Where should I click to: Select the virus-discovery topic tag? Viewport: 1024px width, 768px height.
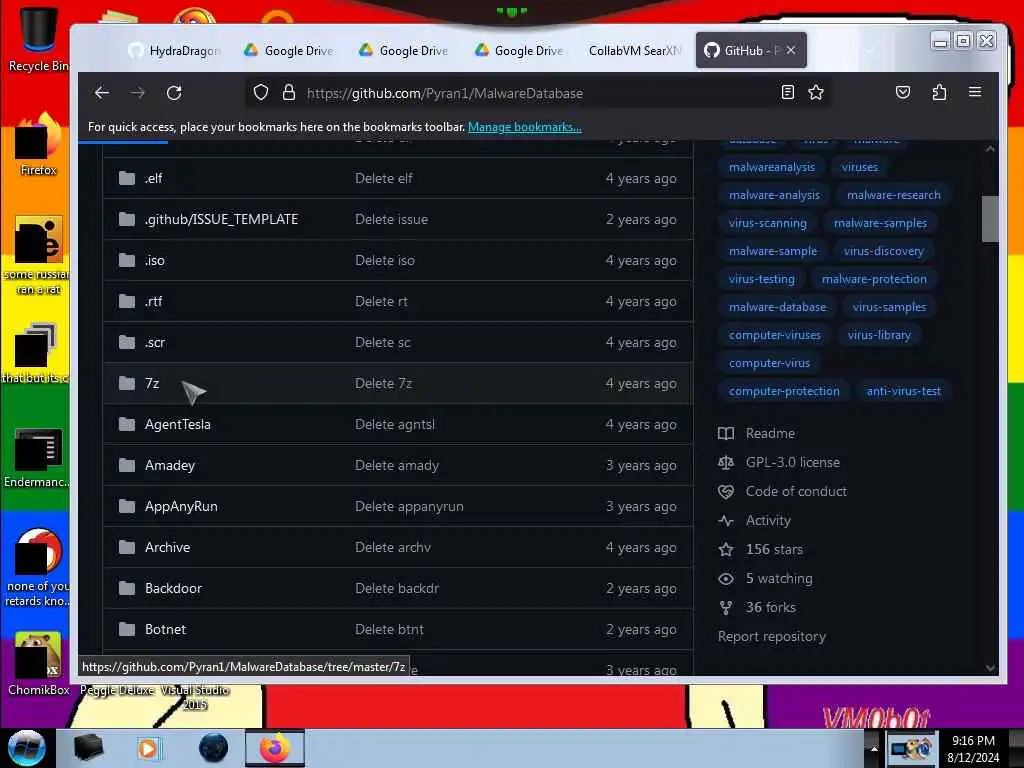tap(884, 251)
